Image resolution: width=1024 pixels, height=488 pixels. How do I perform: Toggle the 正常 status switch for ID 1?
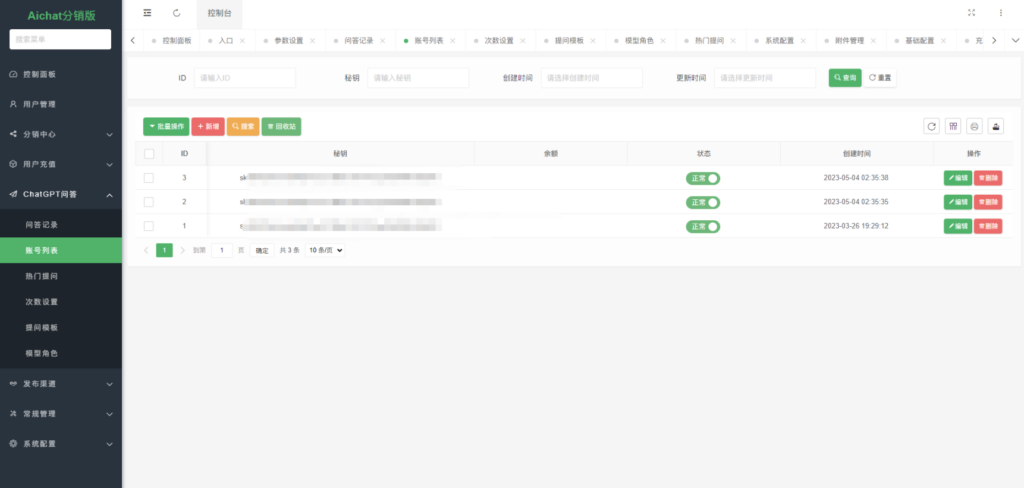point(703,227)
